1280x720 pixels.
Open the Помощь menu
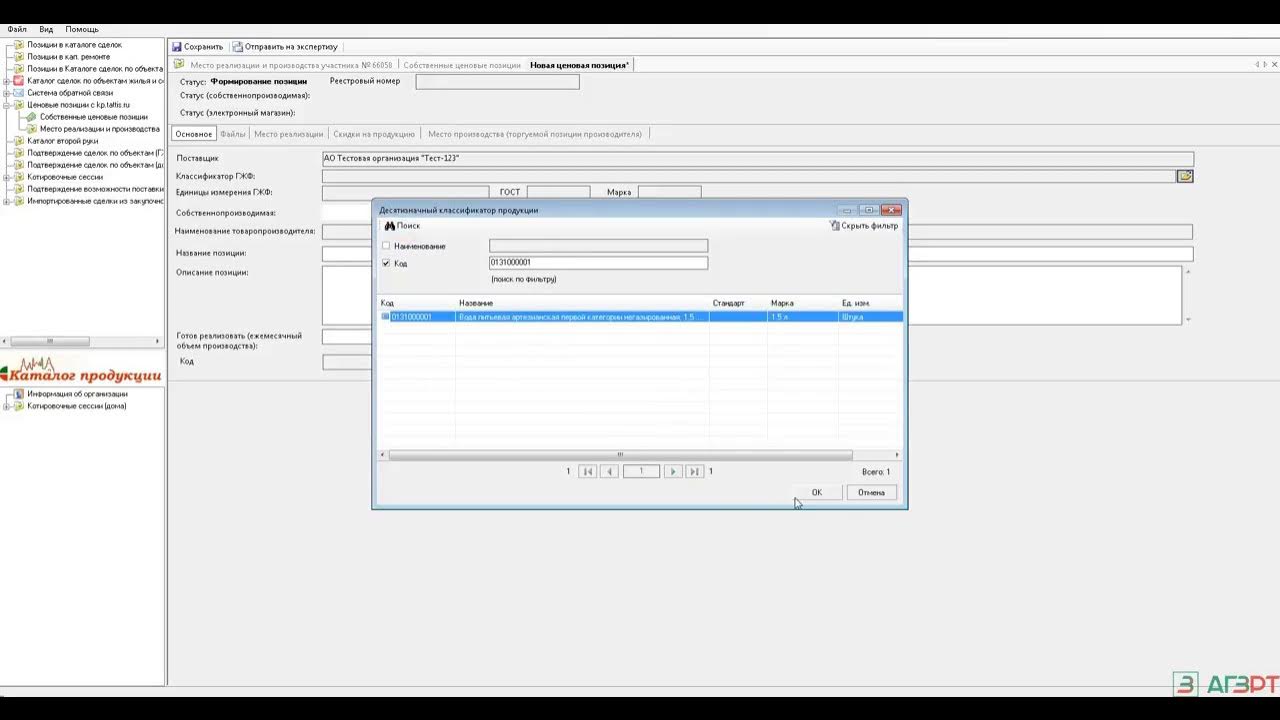click(x=82, y=29)
